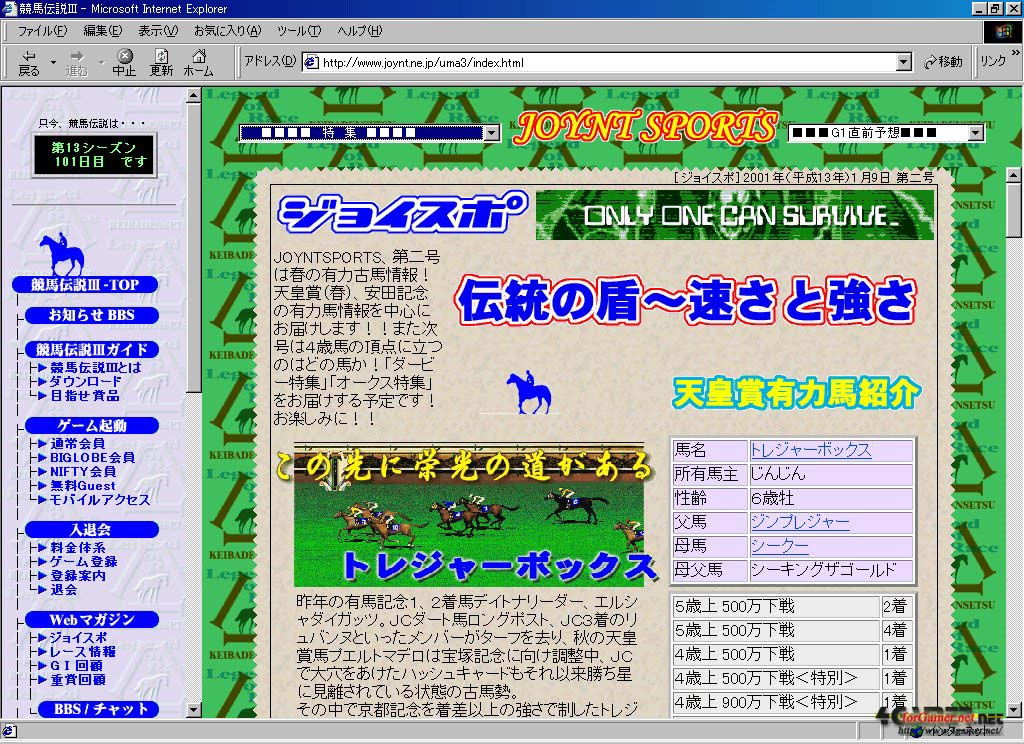The image size is (1024, 744).
Task: Open the 編集(E) menu
Action: click(x=103, y=31)
